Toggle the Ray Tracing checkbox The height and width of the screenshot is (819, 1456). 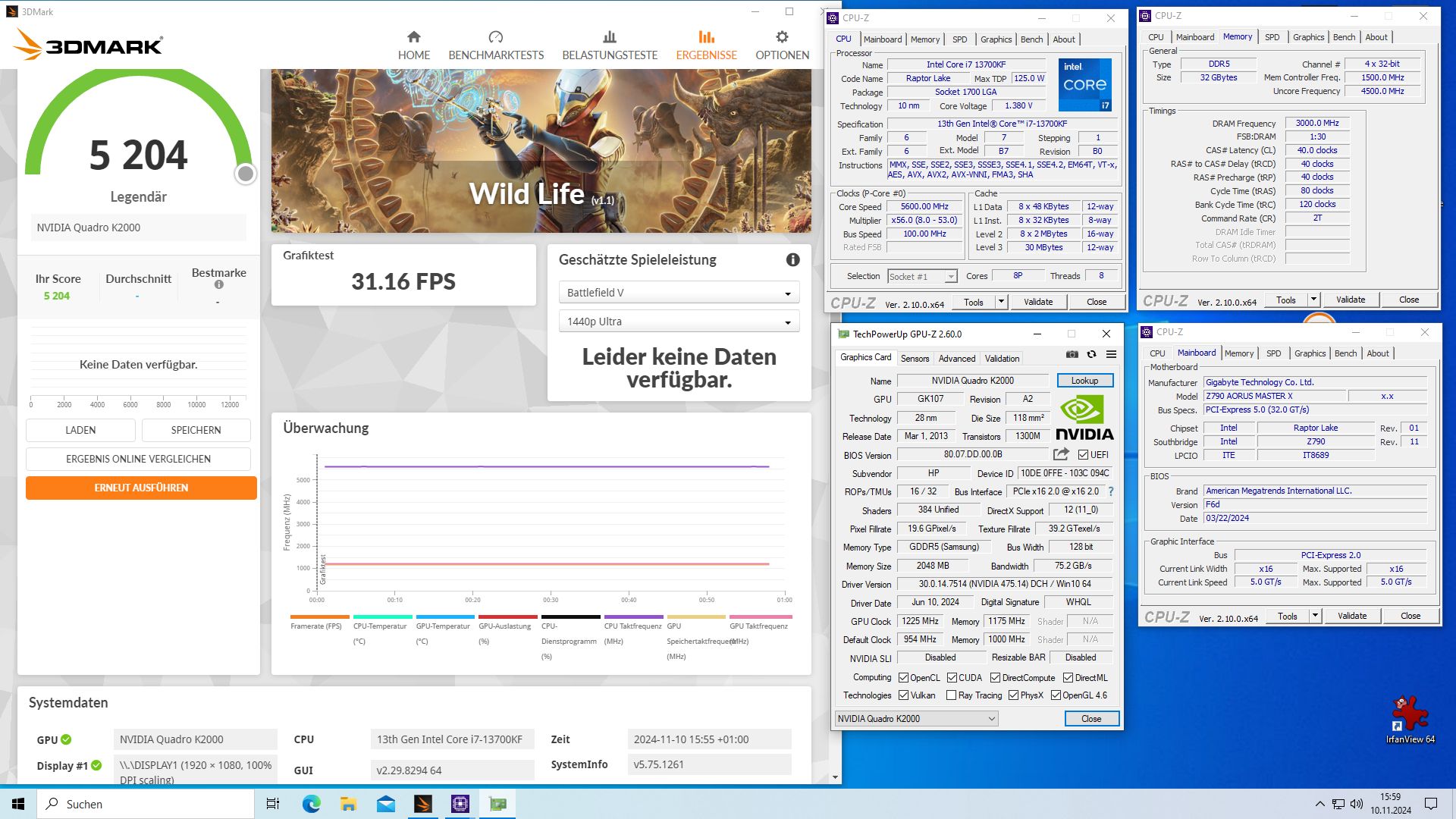click(951, 695)
